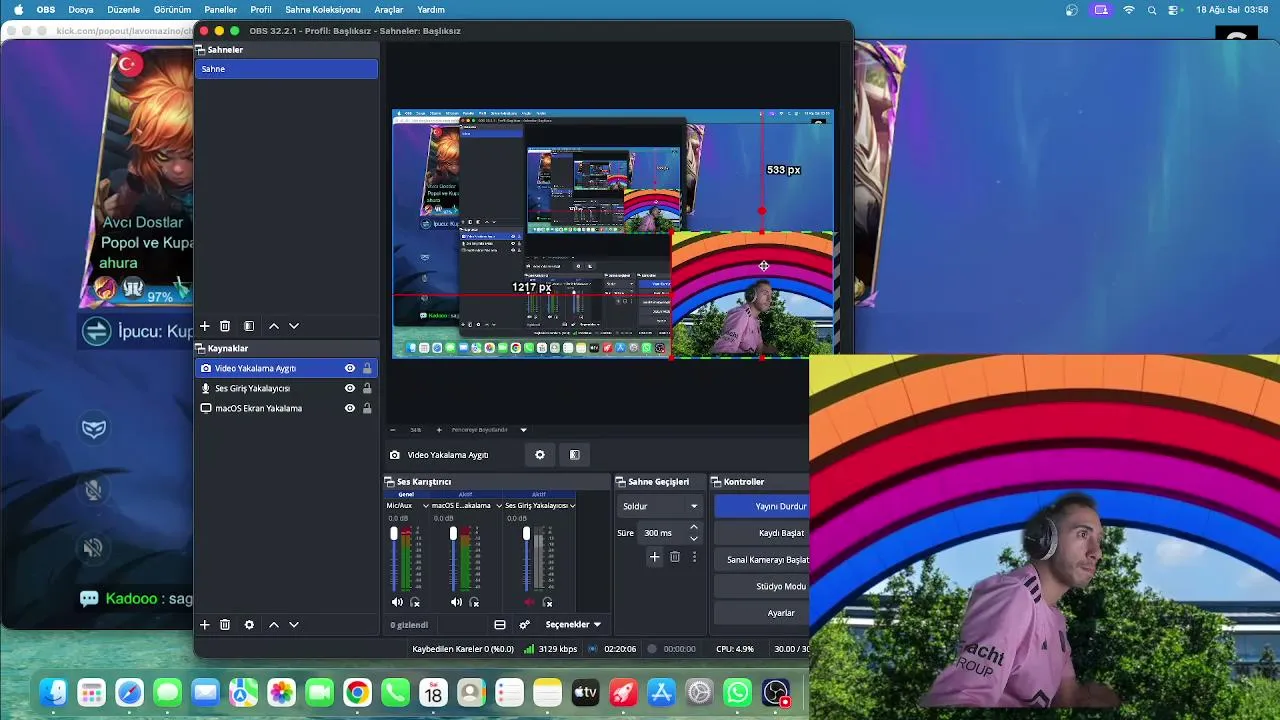Zoom in the preview with plus
The image size is (1280, 720).
(x=438, y=430)
